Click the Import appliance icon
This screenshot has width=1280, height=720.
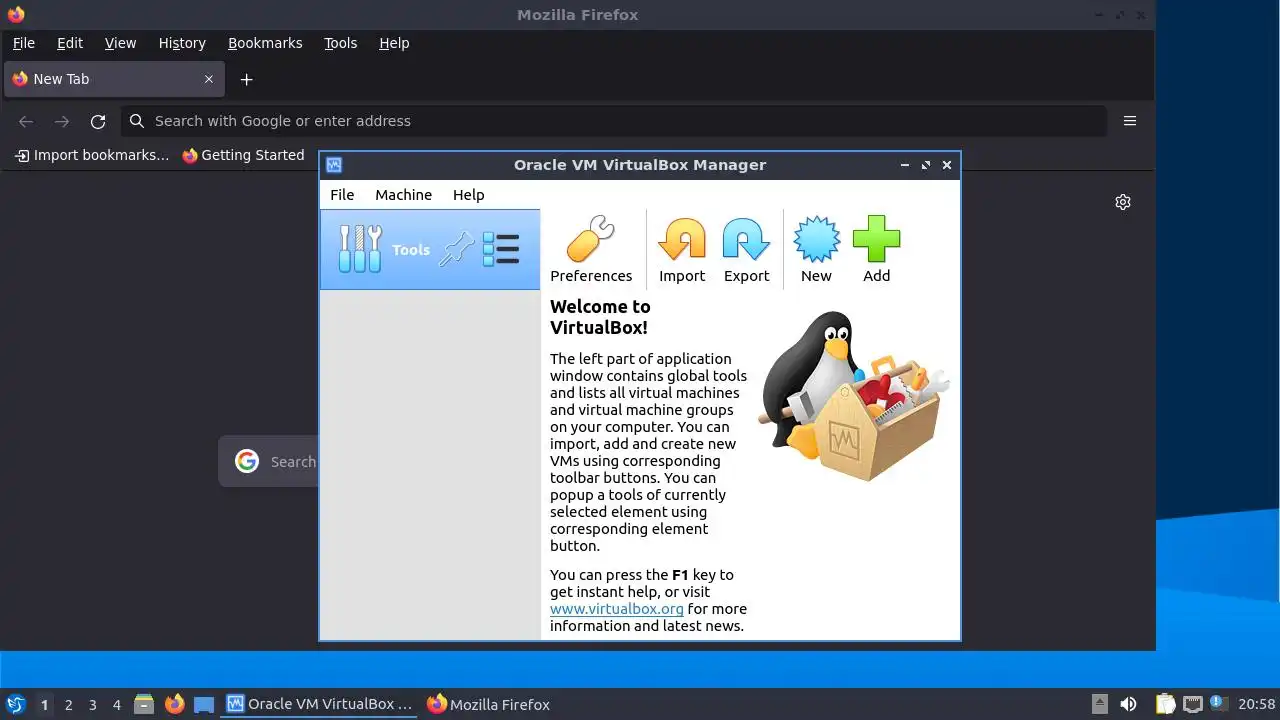point(682,250)
